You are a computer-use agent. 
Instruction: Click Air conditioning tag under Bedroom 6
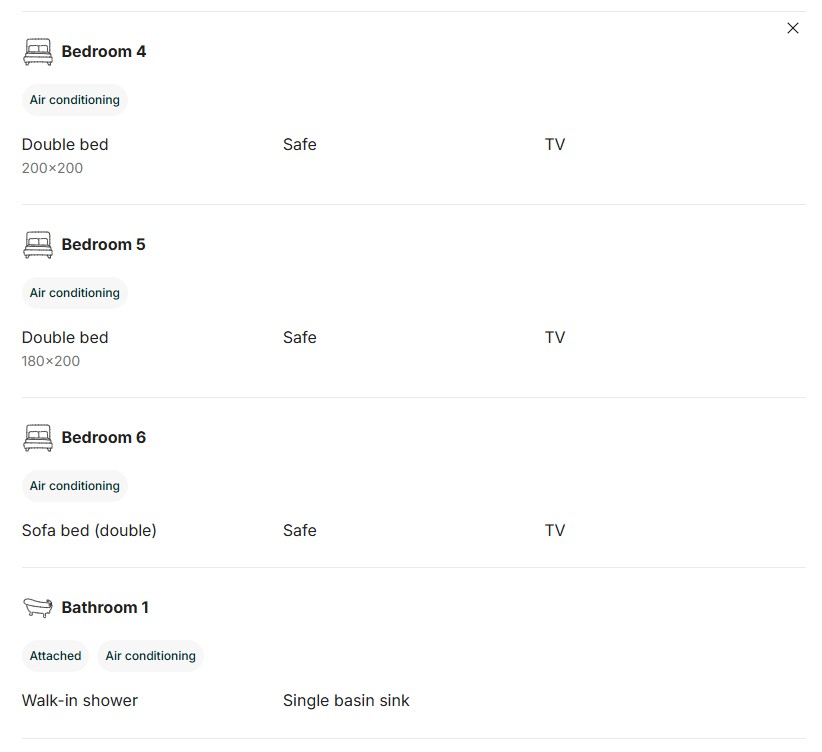click(x=74, y=486)
